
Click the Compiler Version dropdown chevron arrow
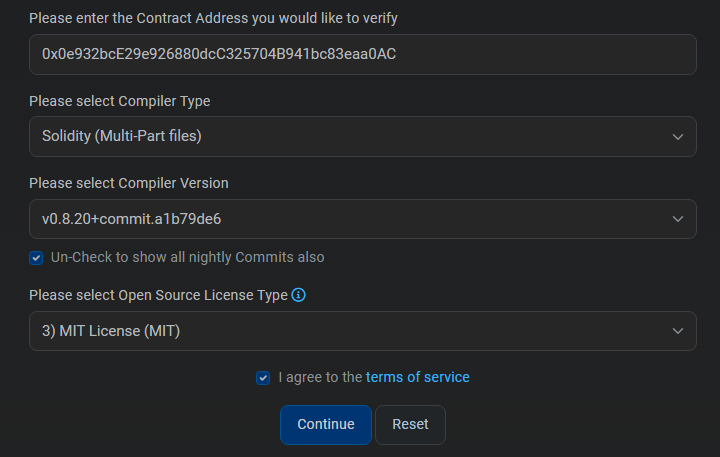point(678,219)
